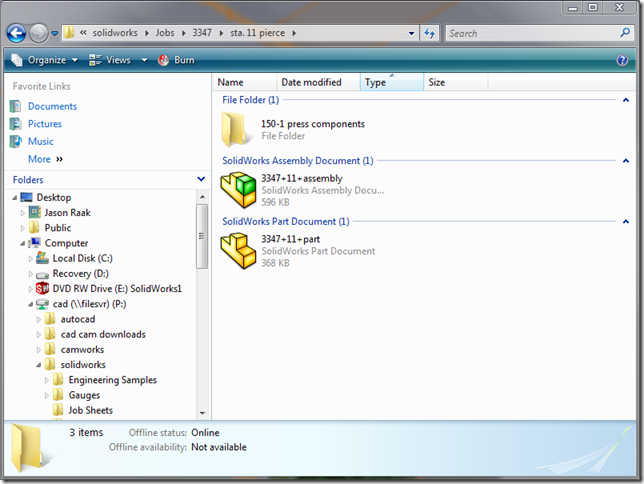The image size is (644, 484).
Task: Open the address bar history dropdown
Action: 411,33
